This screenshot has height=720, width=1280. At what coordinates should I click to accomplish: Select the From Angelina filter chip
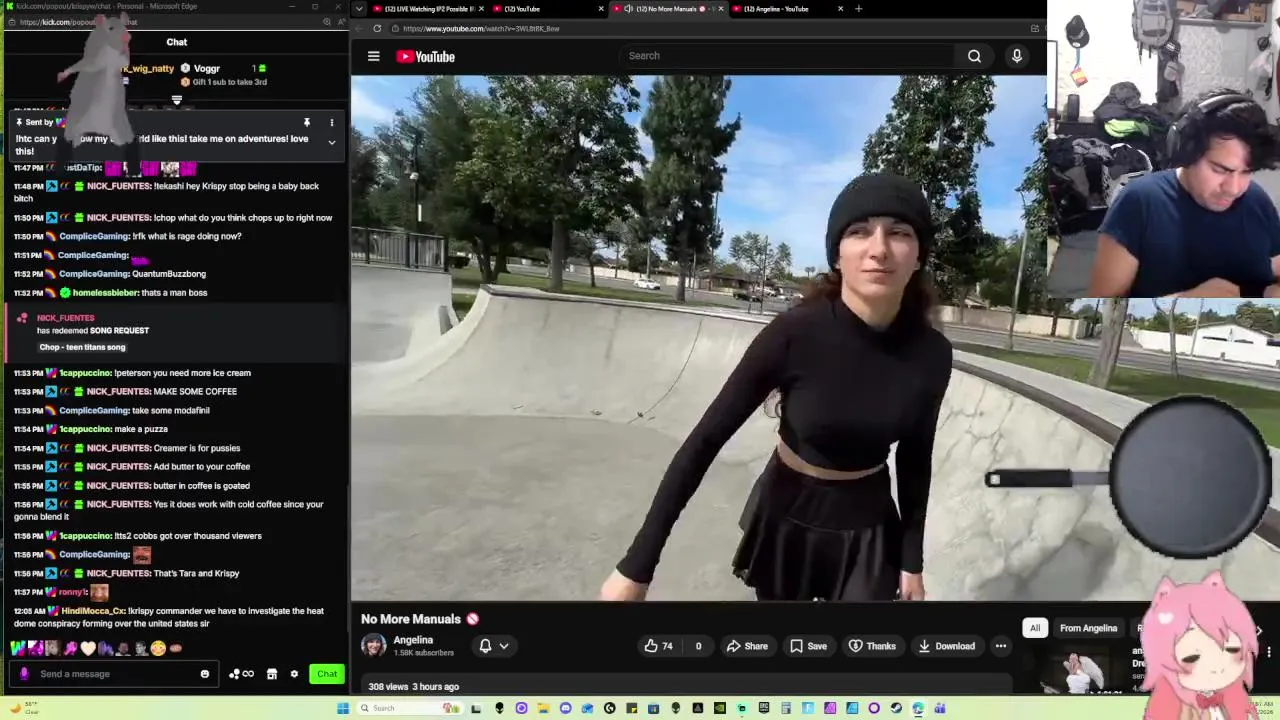point(1088,628)
